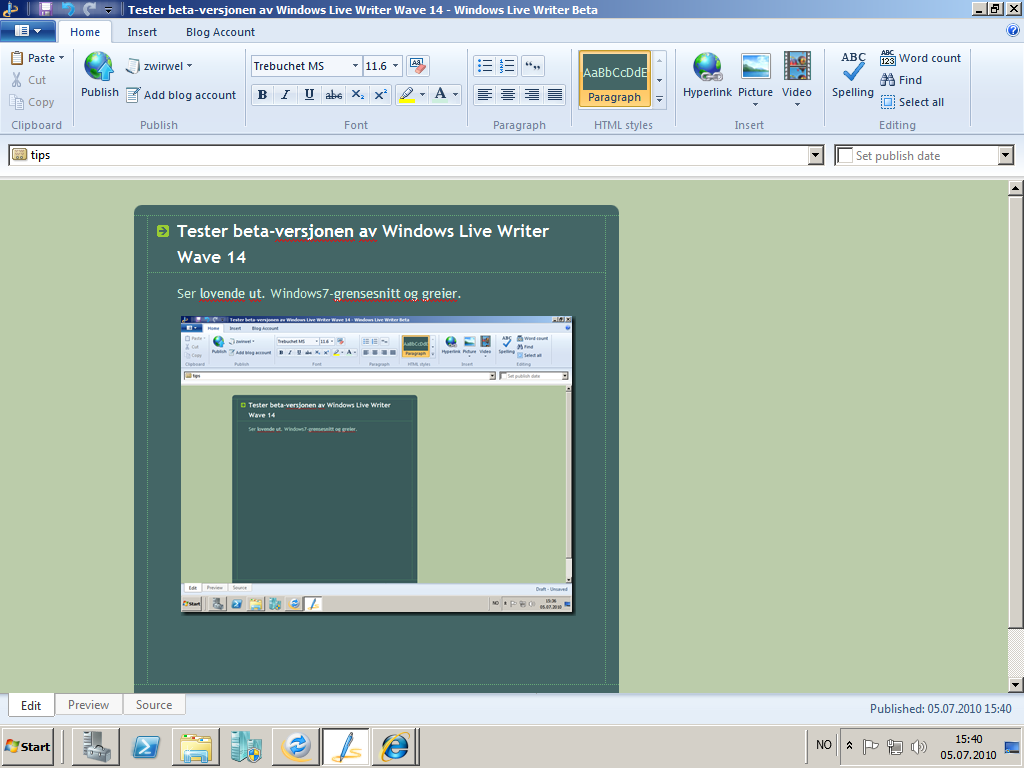1024x768 pixels.
Task: Click the Undo arrow in title bar
Action: coord(68,9)
